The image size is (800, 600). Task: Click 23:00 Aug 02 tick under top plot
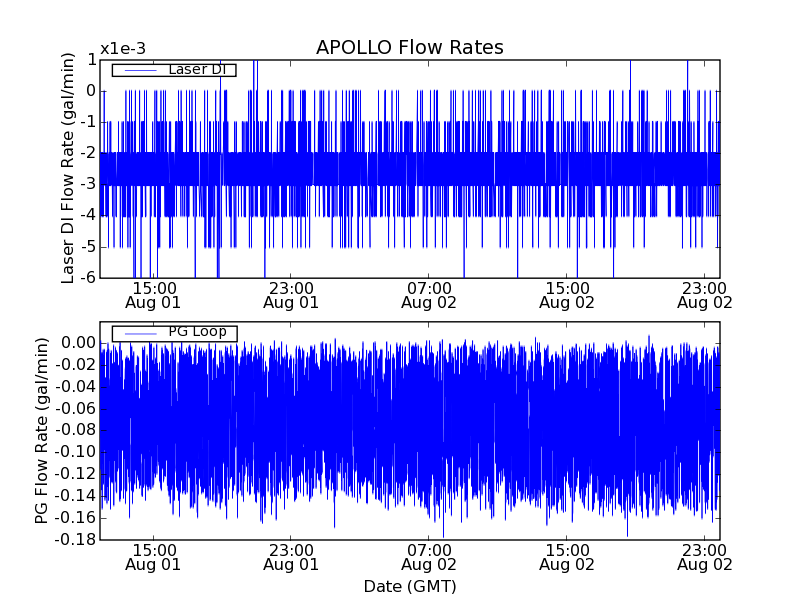point(706,294)
